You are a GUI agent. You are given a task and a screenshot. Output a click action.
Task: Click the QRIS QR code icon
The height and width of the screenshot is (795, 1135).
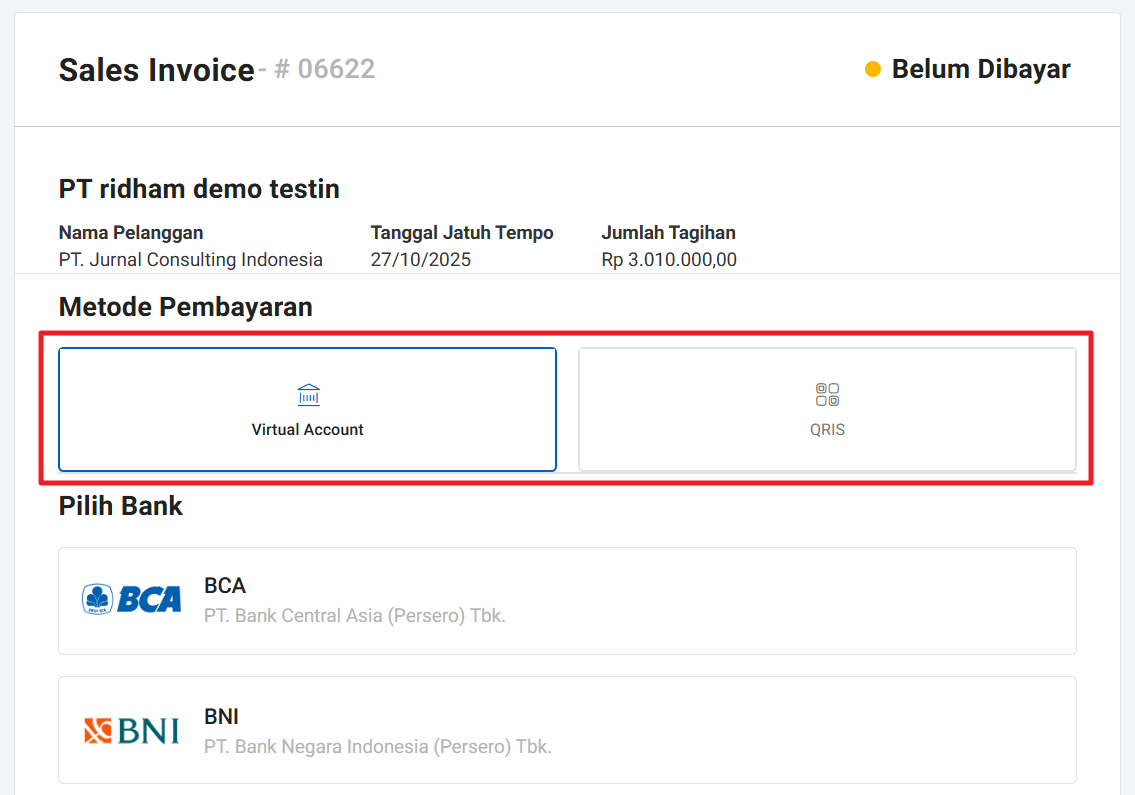827,394
